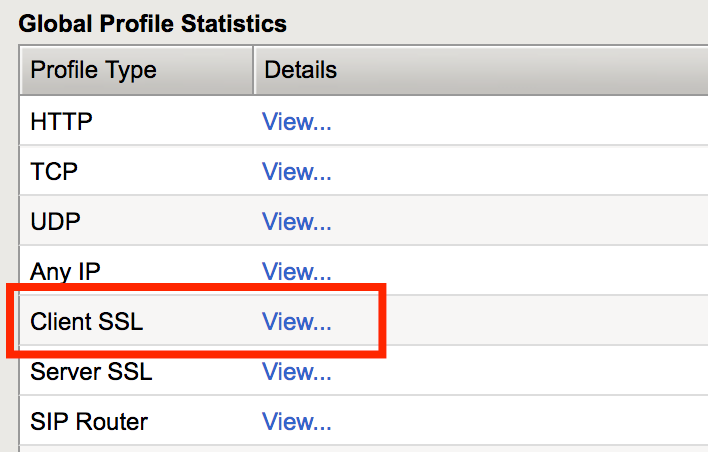
Task: Click the partially visible row below SIP Router
Action: coord(360,449)
